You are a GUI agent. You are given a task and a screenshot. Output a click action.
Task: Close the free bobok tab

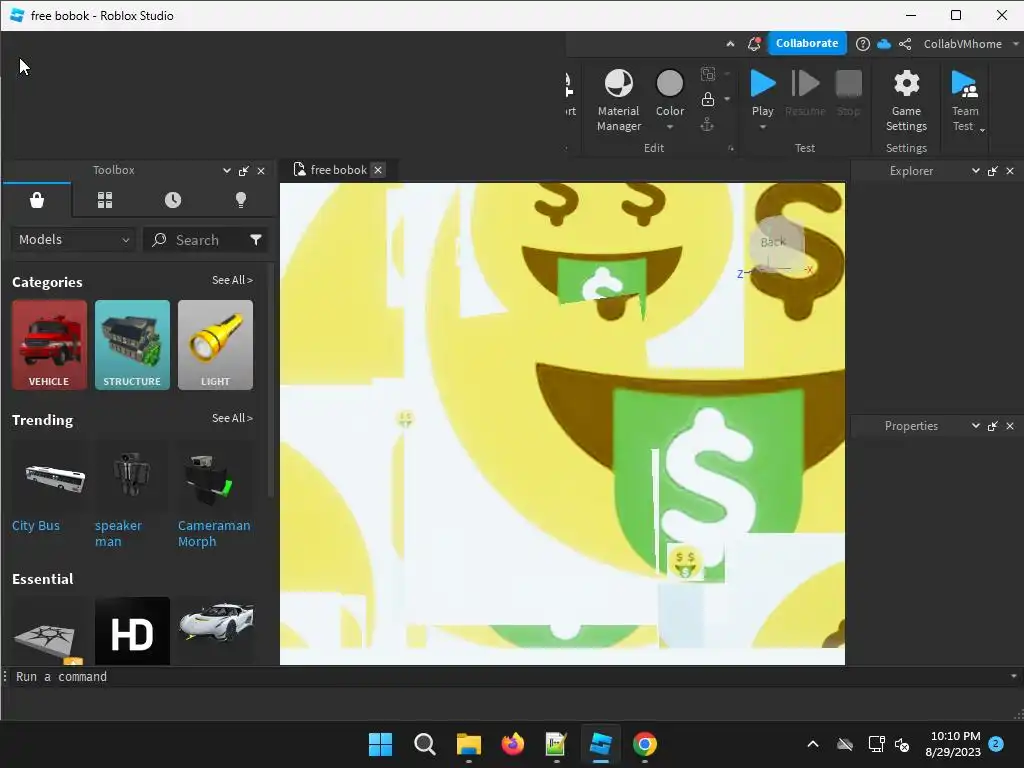tap(377, 170)
